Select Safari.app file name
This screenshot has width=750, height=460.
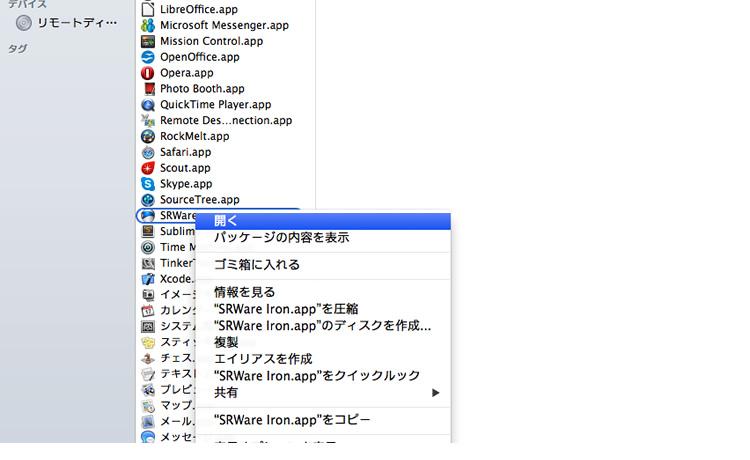[x=185, y=152]
